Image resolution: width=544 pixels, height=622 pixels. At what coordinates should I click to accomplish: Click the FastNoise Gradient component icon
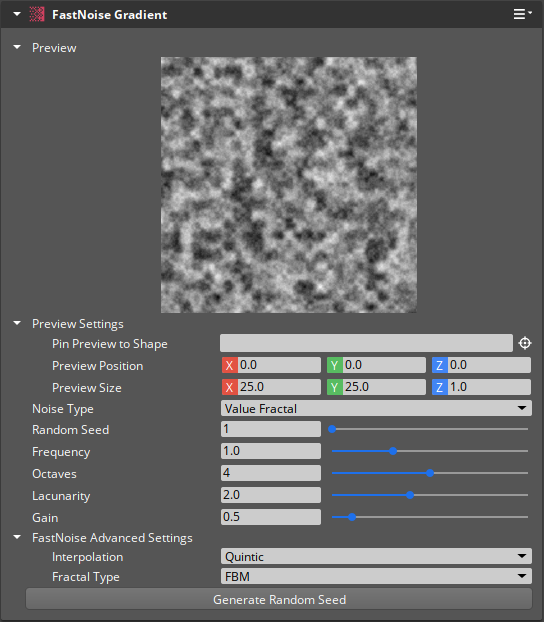(x=37, y=14)
